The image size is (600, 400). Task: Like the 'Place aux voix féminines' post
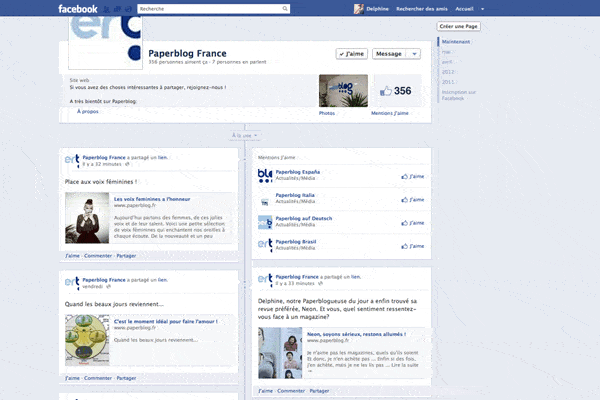point(72,256)
